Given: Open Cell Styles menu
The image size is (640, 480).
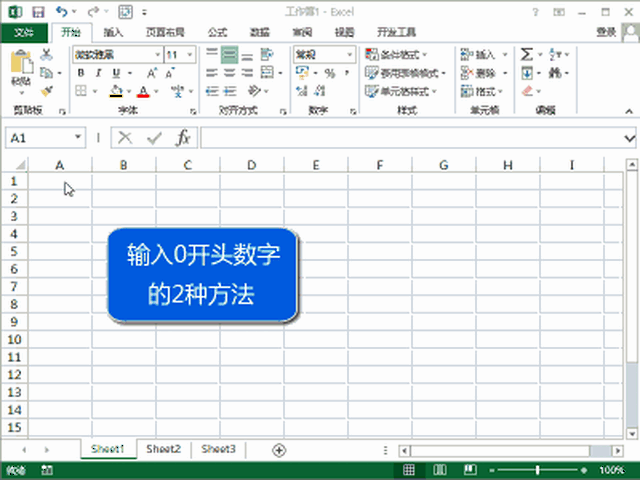Looking at the screenshot, I should [401, 91].
